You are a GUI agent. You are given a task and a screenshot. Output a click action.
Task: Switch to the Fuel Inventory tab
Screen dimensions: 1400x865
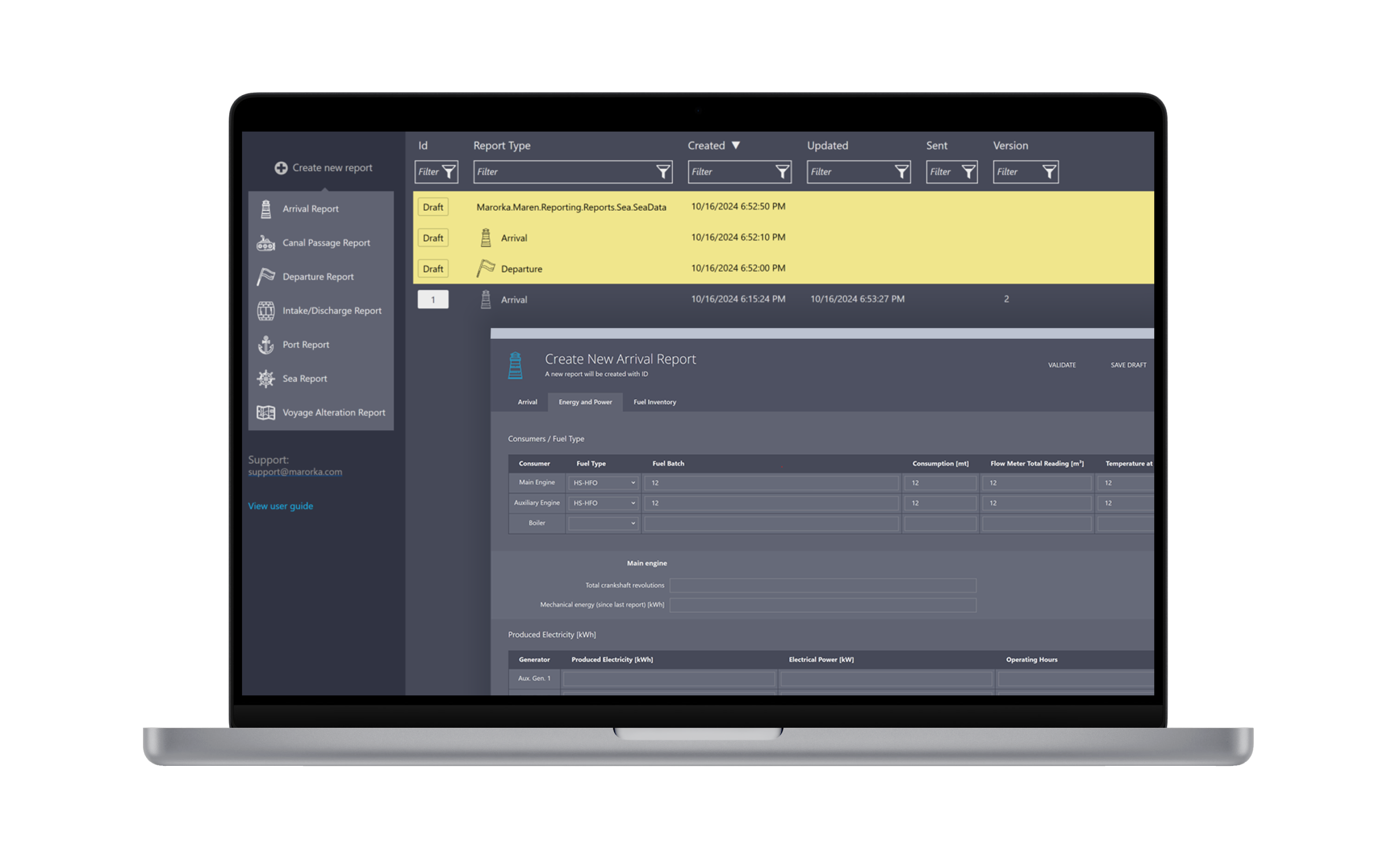(655, 402)
